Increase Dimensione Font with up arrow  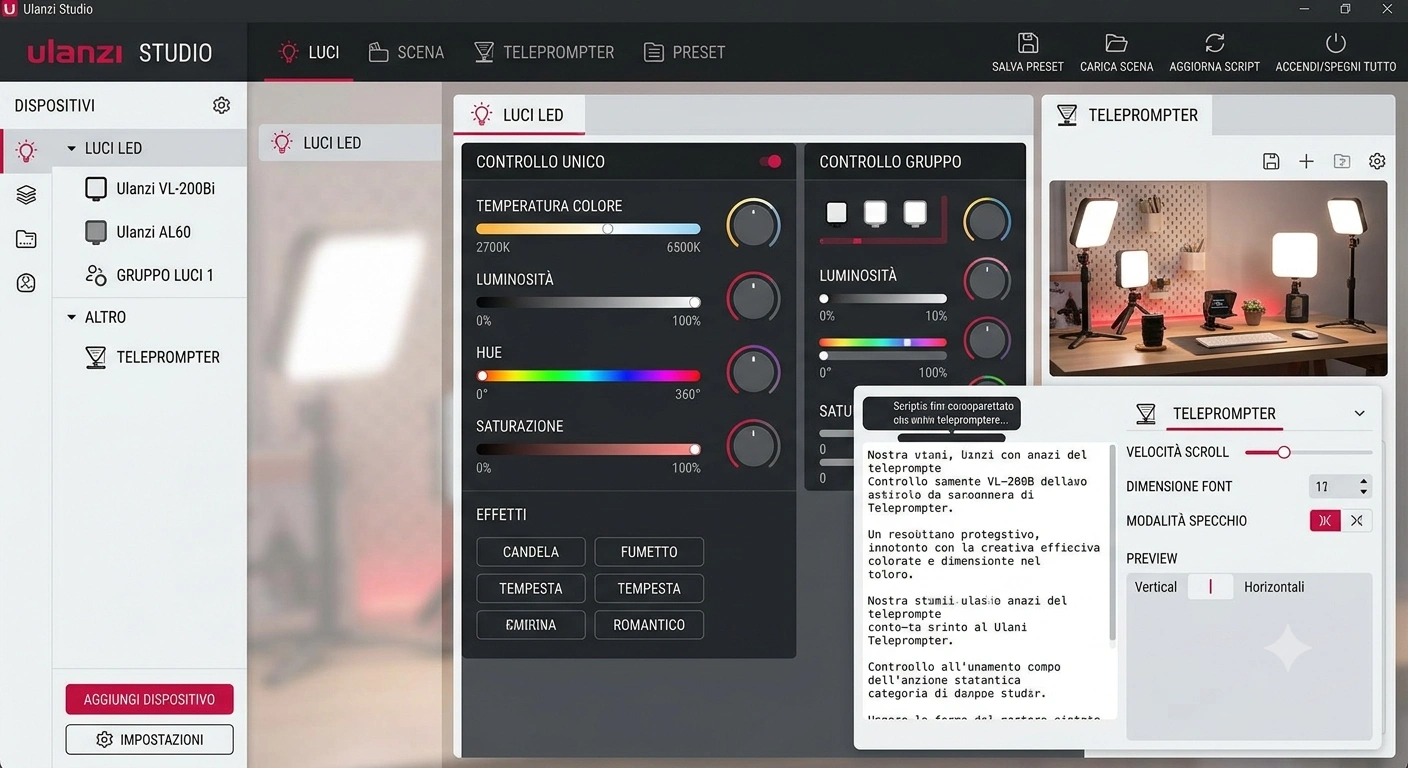[x=1364, y=481]
